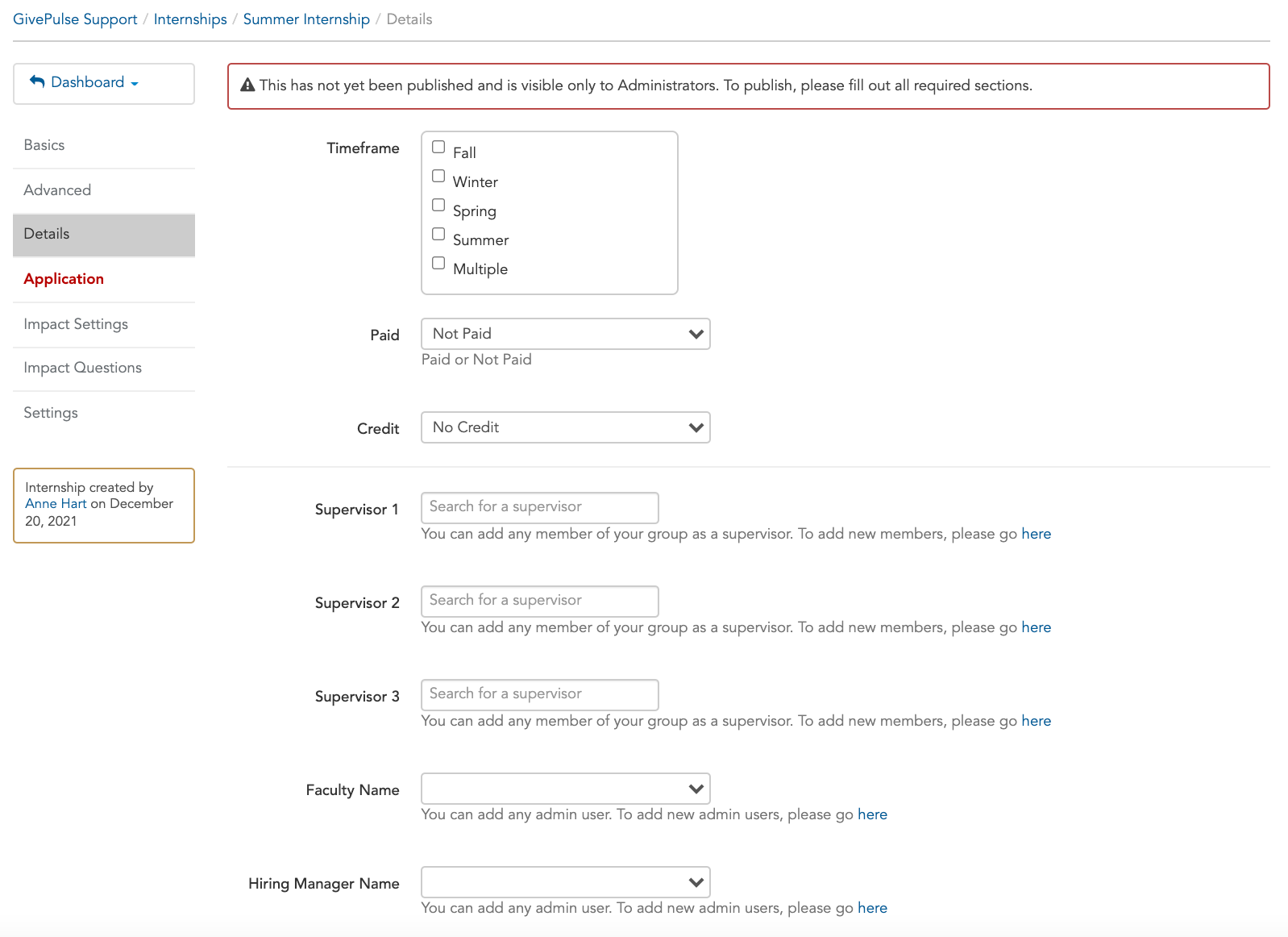The height and width of the screenshot is (937, 1288).
Task: Open Anne Hart profile link
Action: point(56,503)
